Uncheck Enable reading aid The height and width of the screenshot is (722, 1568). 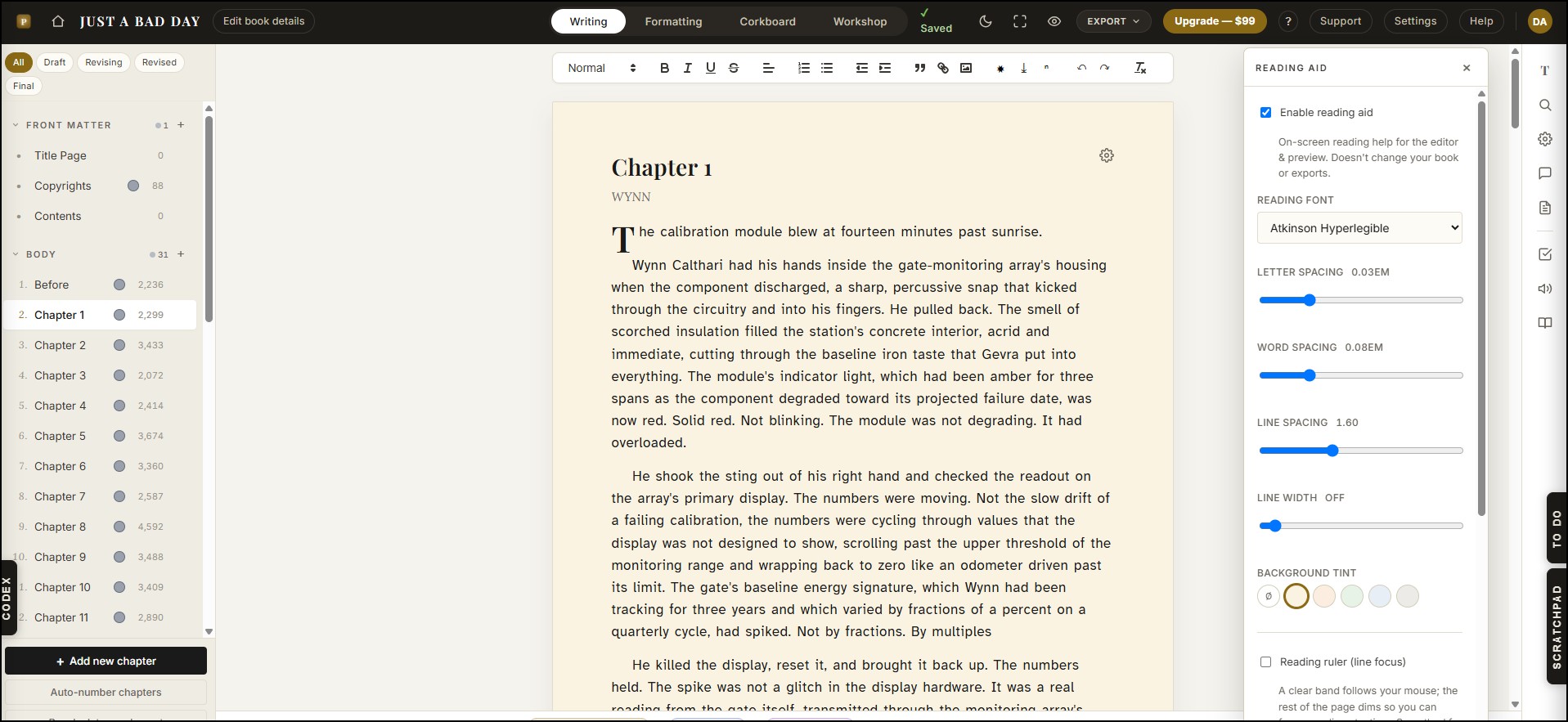click(x=1265, y=112)
